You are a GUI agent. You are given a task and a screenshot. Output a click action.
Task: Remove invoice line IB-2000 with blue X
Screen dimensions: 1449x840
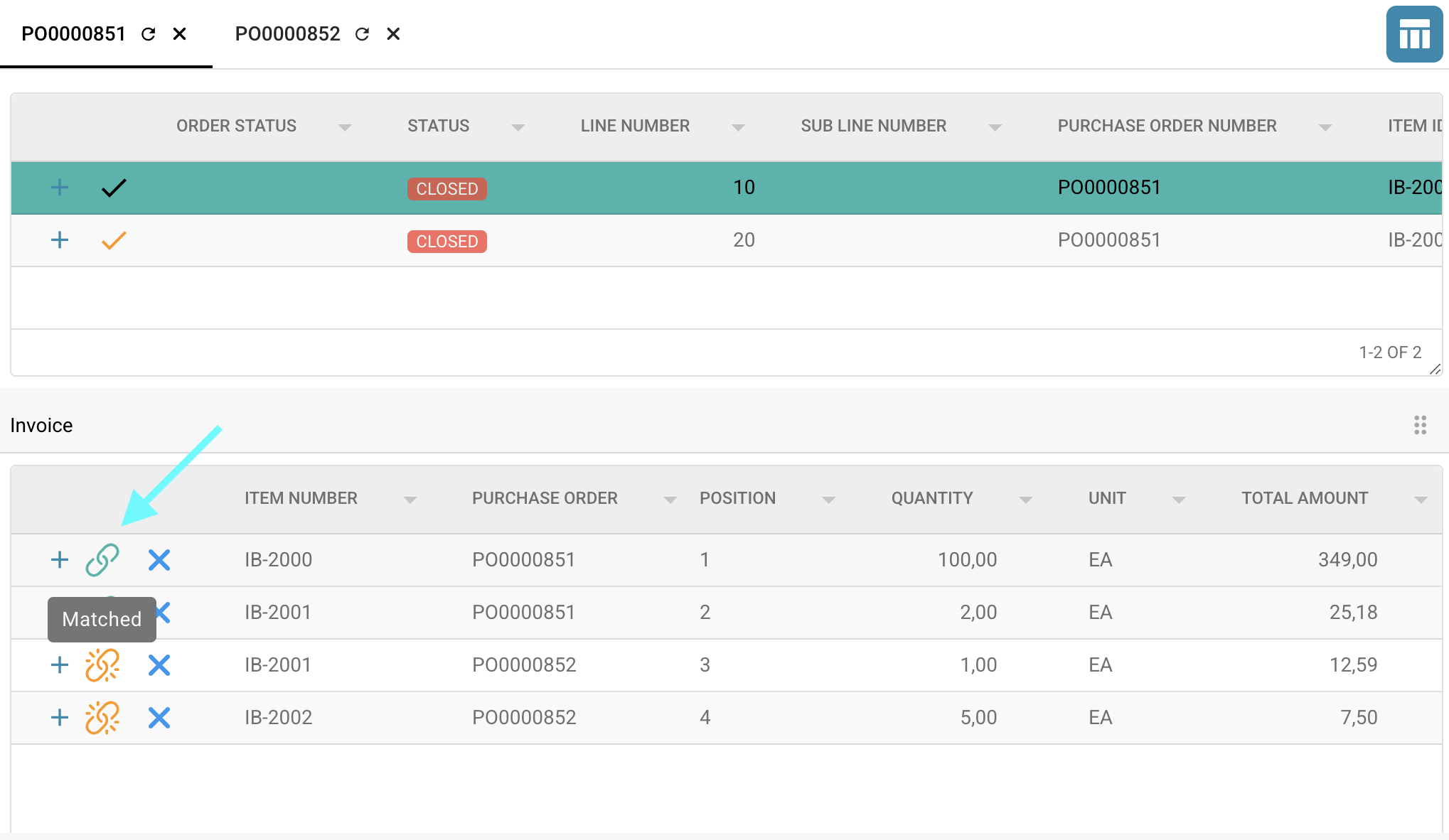click(x=159, y=560)
